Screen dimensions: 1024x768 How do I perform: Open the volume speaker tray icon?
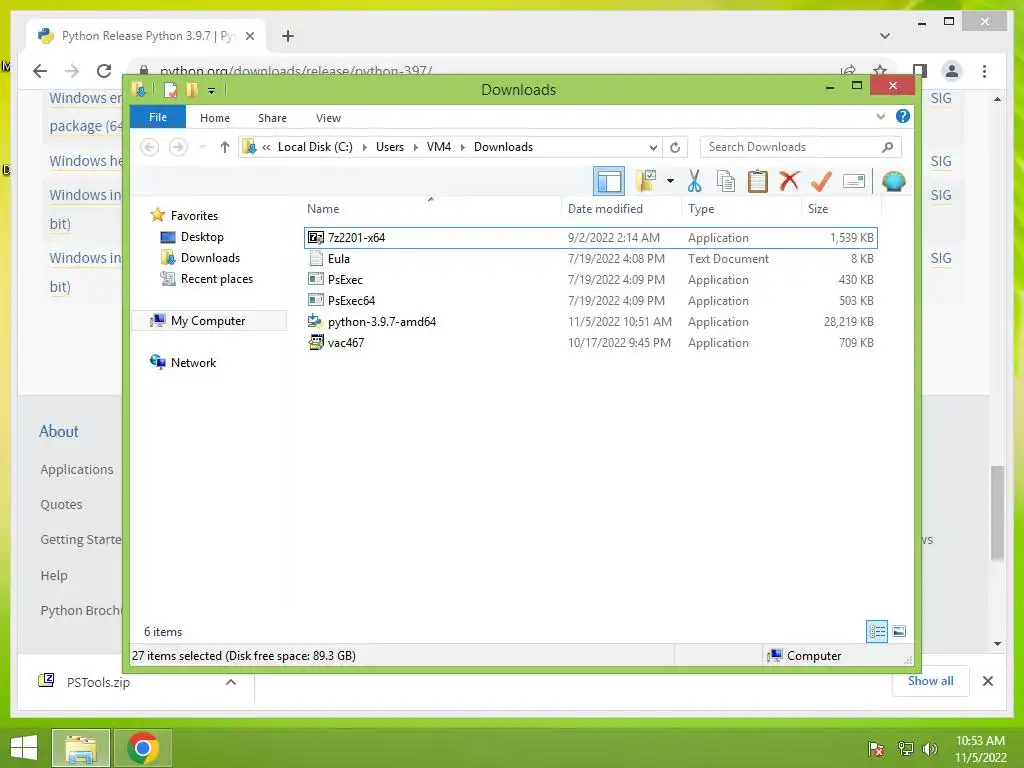pos(929,748)
